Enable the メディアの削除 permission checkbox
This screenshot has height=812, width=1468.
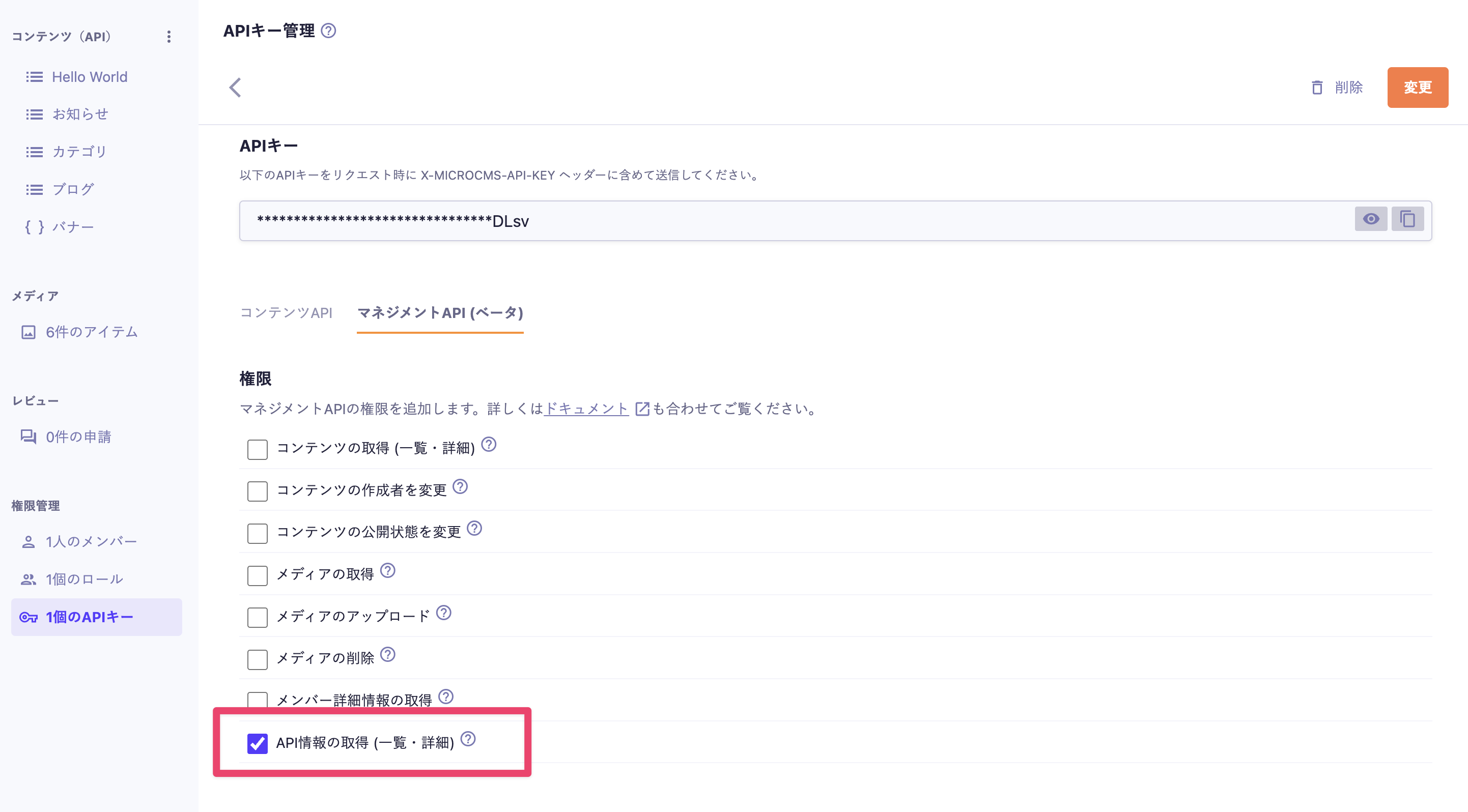[x=257, y=659]
